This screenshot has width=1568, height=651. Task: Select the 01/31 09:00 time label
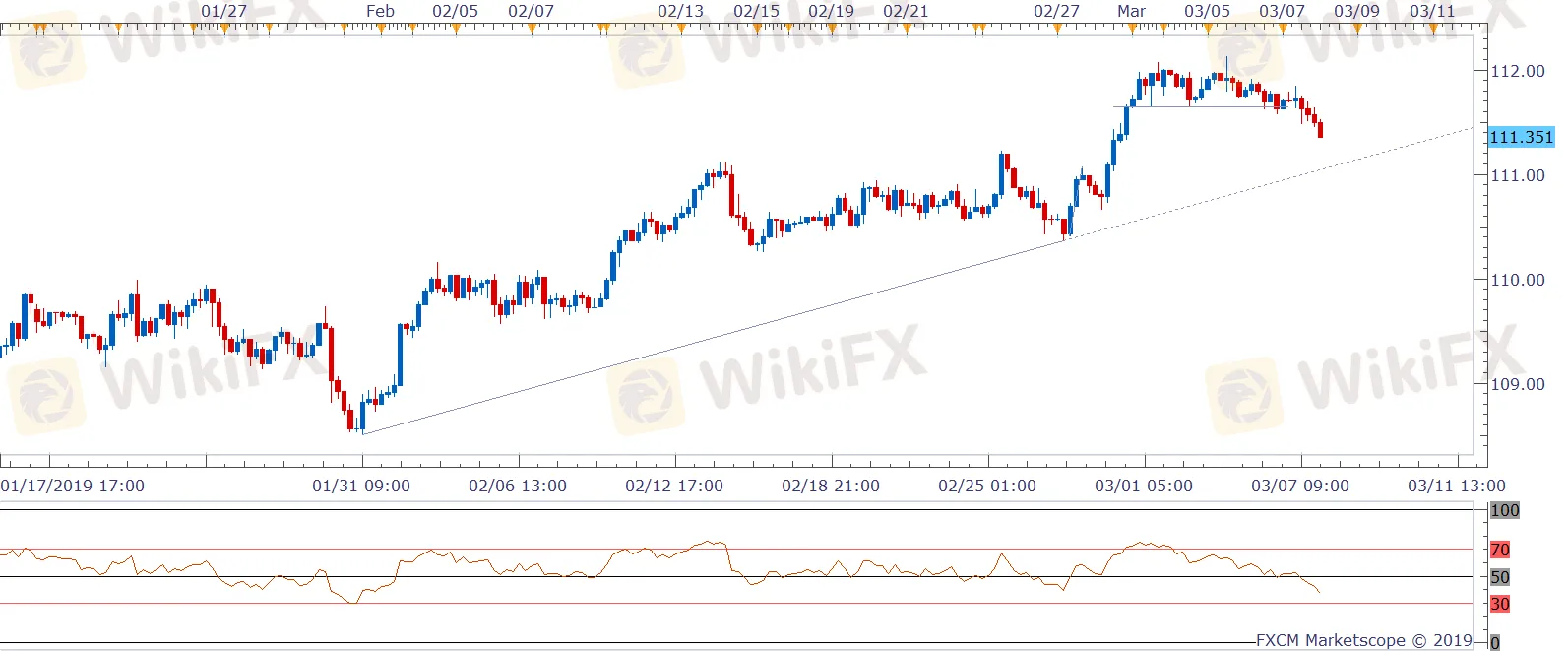click(x=361, y=486)
